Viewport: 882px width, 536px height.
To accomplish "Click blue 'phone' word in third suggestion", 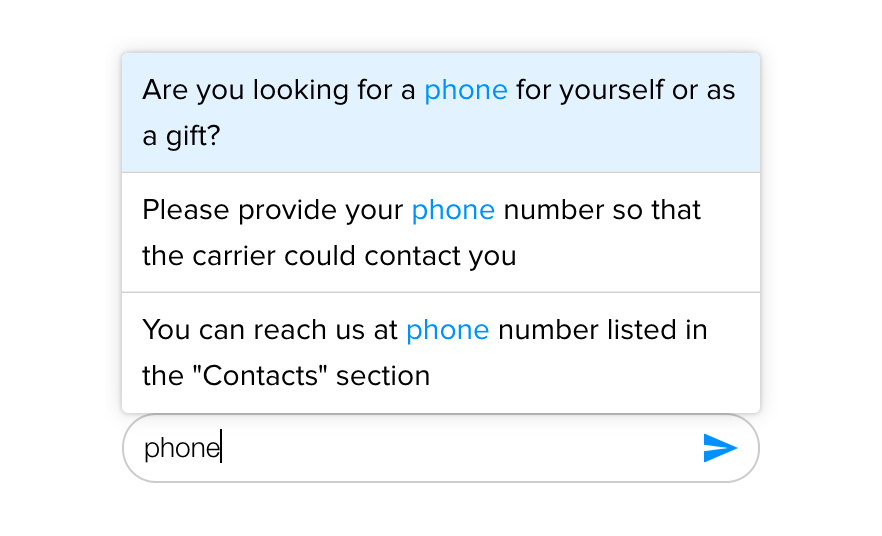I will coord(447,330).
